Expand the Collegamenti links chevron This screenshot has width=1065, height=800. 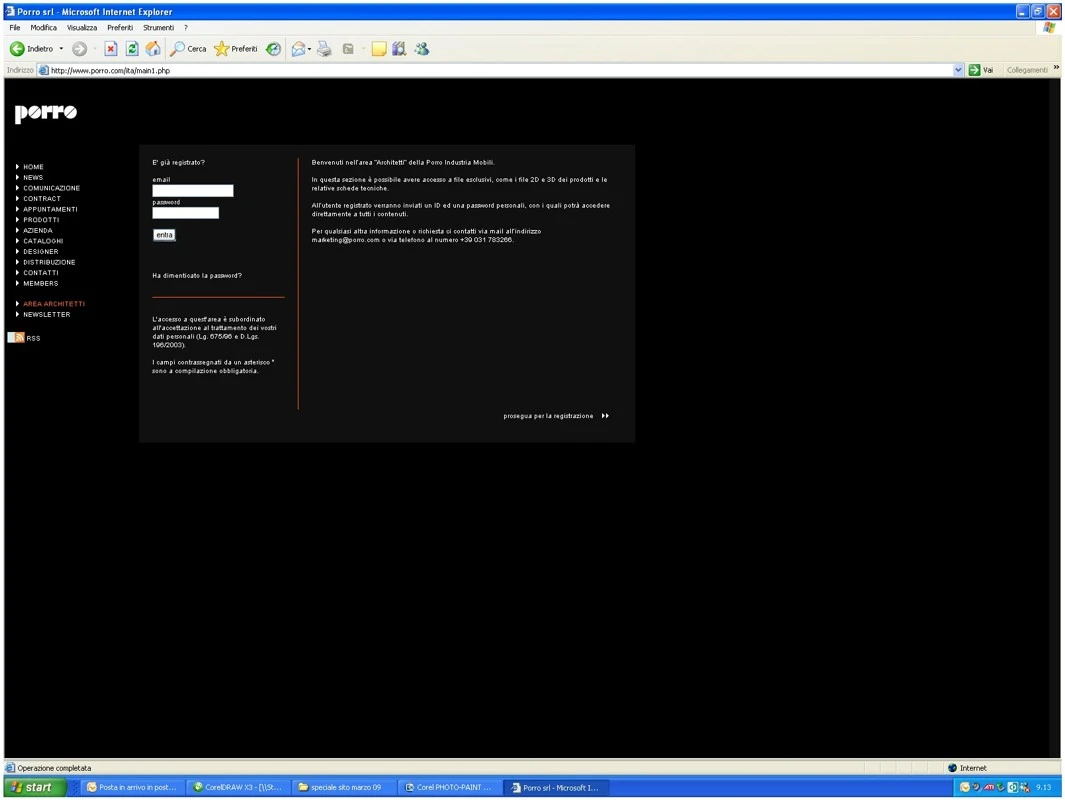click(x=1056, y=68)
